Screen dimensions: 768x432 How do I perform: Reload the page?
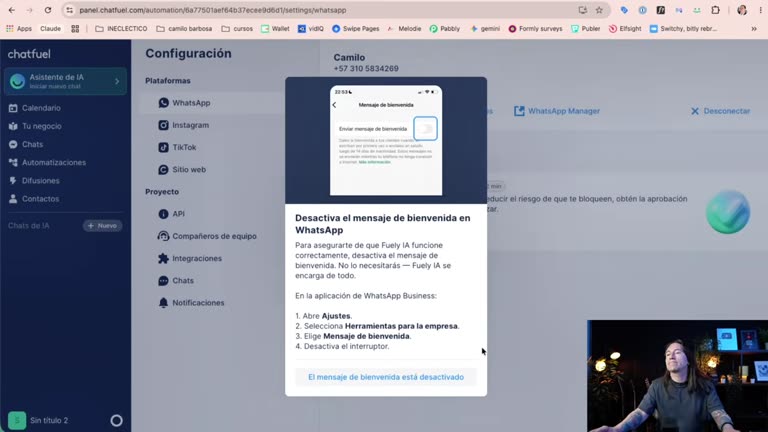(48, 10)
